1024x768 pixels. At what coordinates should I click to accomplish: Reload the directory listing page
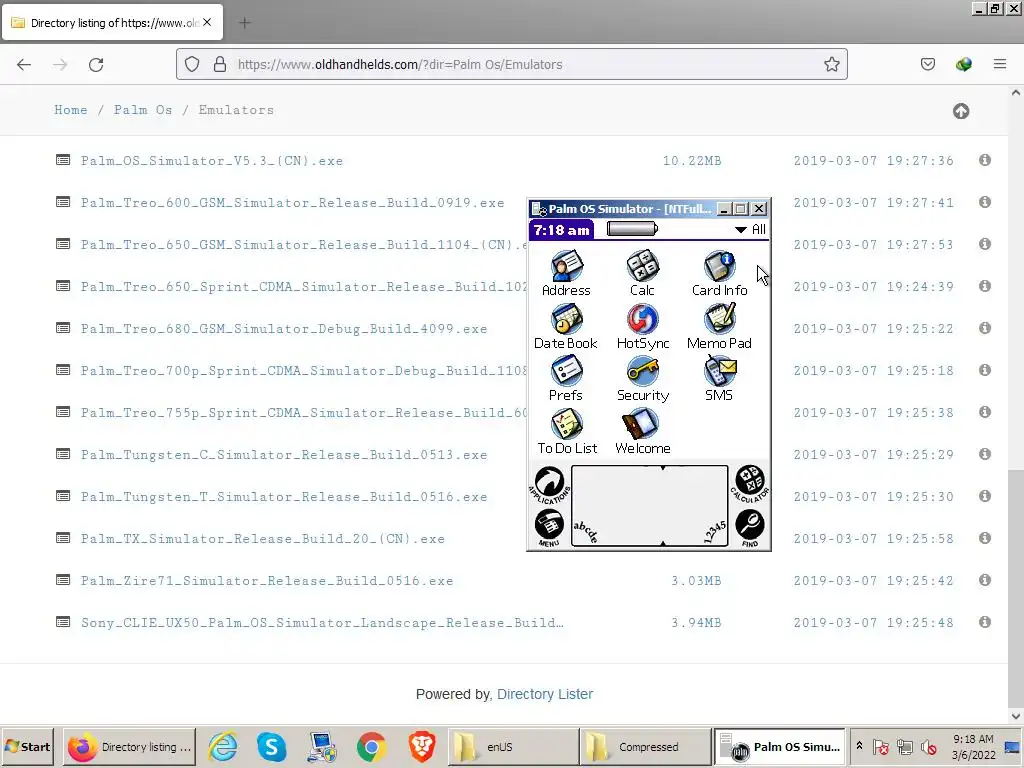click(x=96, y=65)
